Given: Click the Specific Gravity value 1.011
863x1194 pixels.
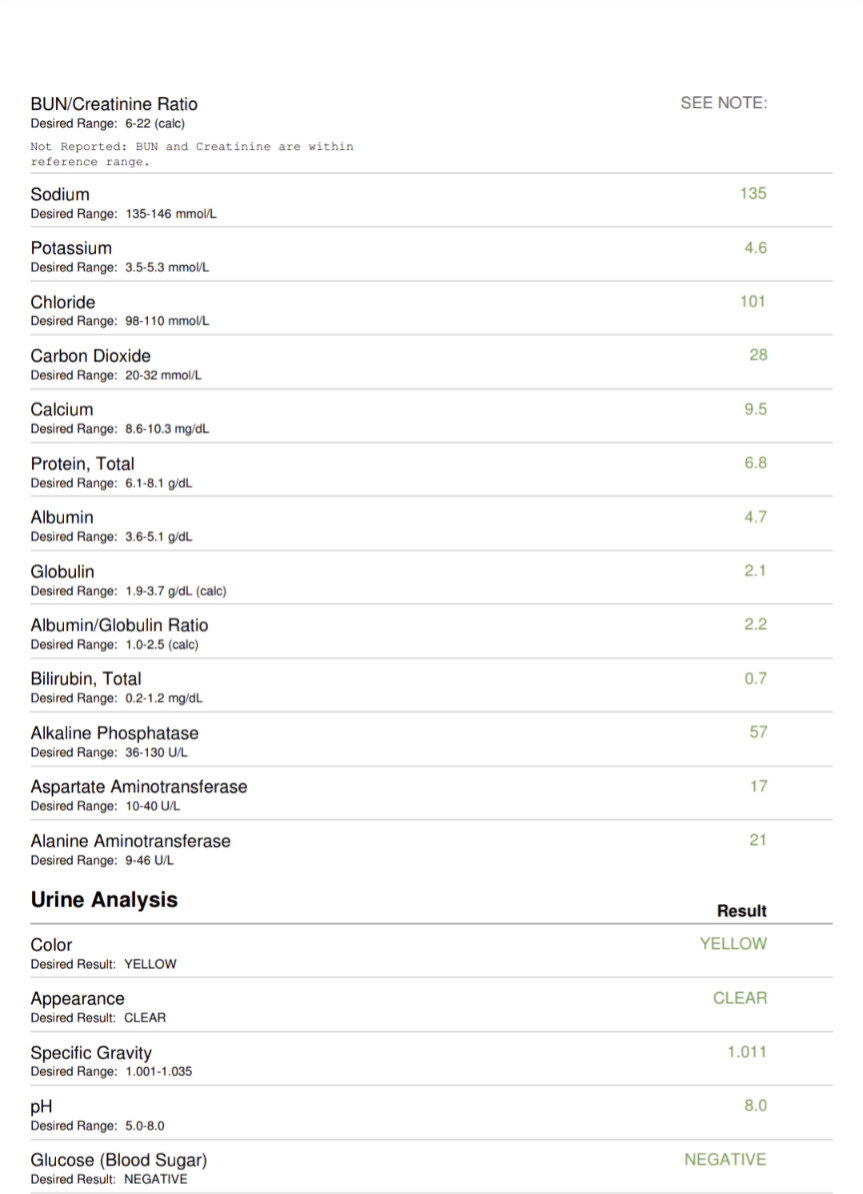Looking at the screenshot, I should (747, 1051).
